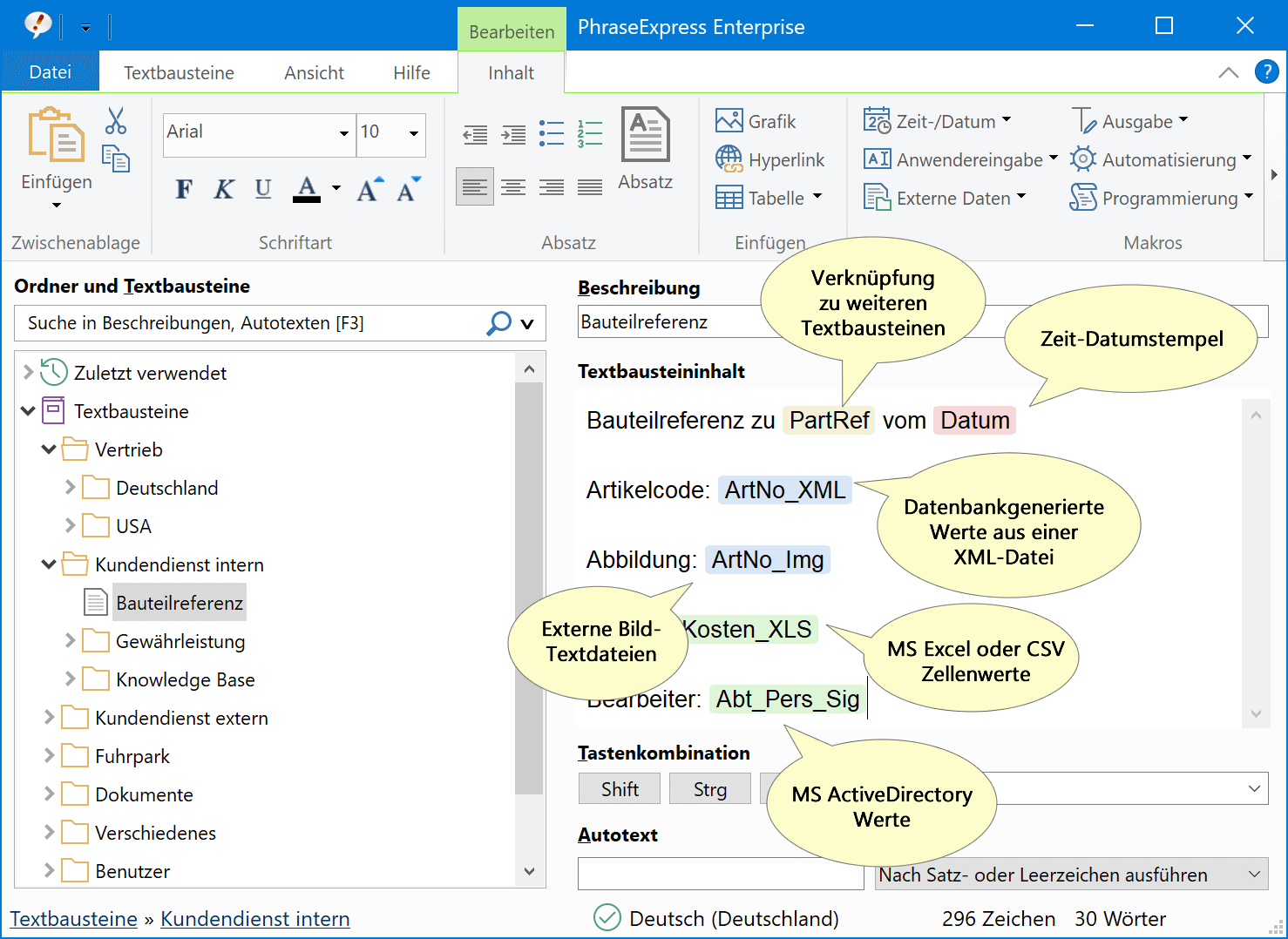Open Datei menu

coord(51,72)
